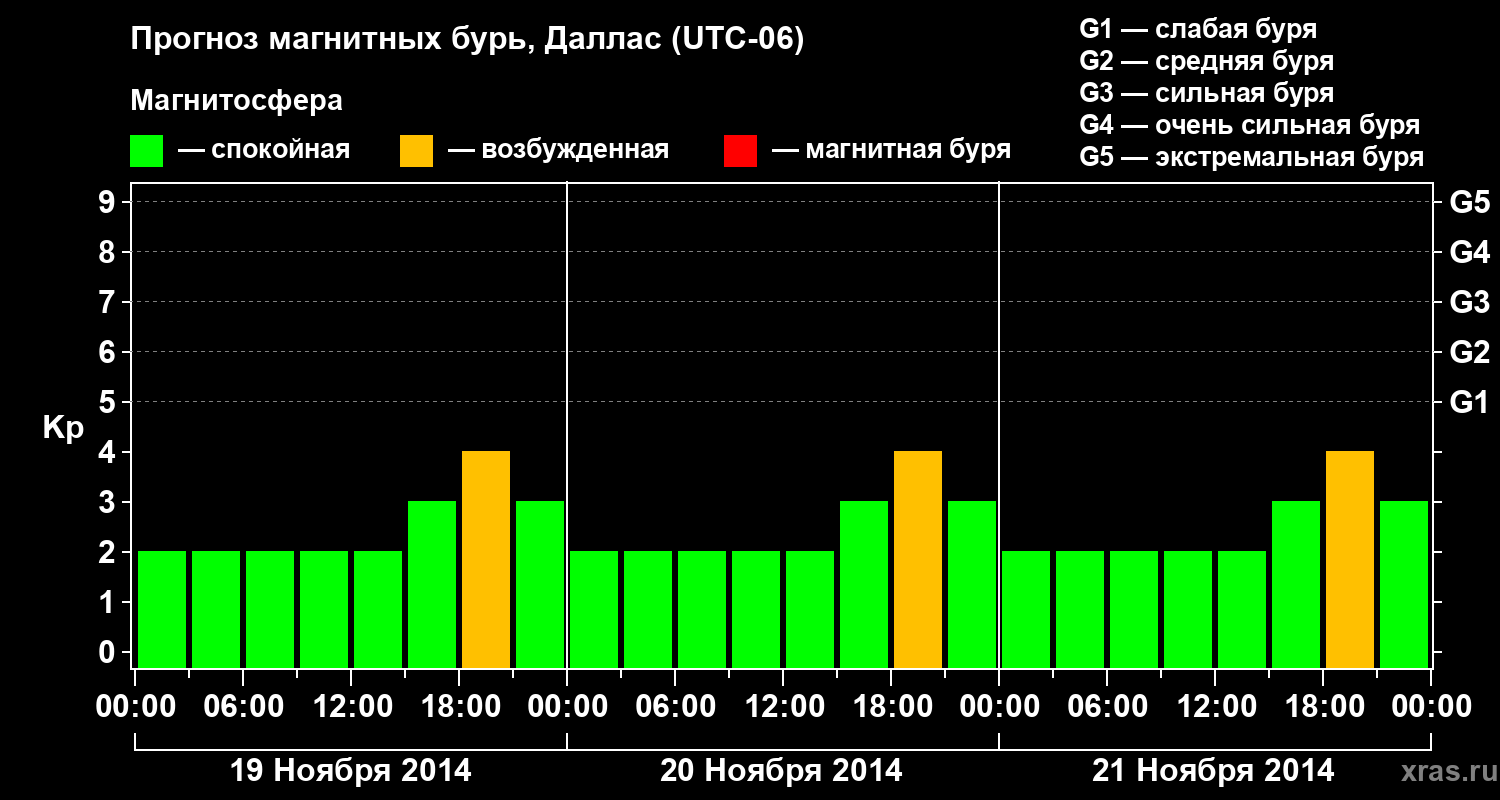
Task: Click the '18:00' tick label for 20 Ноября
Action: (892, 707)
